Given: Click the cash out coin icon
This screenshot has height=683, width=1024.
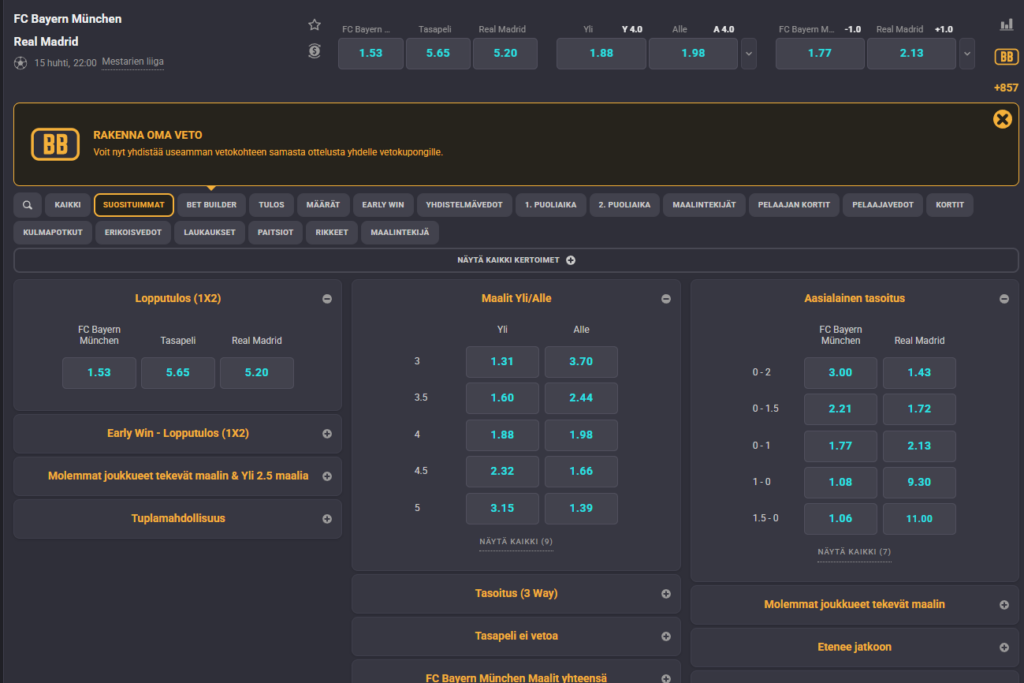Looking at the screenshot, I should coord(314,51).
